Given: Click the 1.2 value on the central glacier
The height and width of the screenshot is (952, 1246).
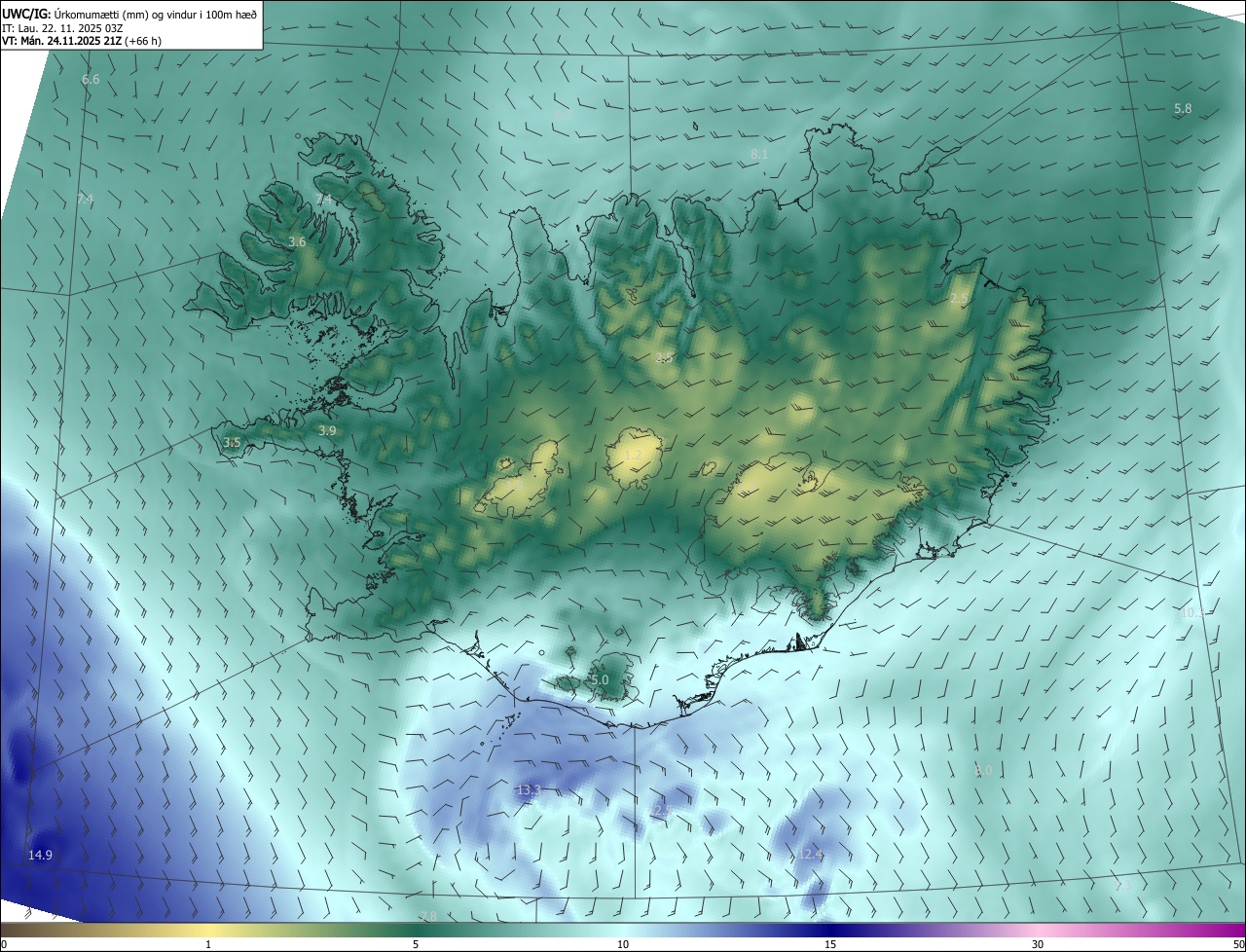Looking at the screenshot, I should (x=634, y=455).
